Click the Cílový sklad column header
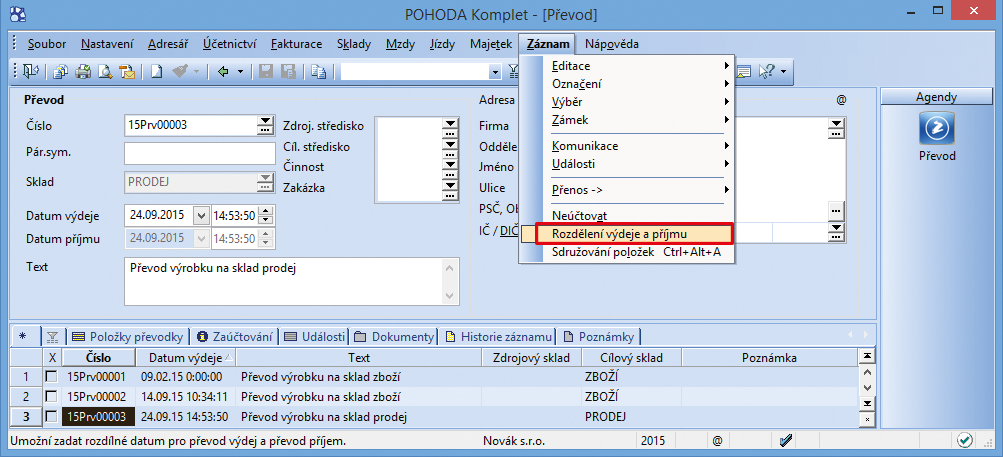Viewport: 1003px width, 457px height. click(631, 357)
